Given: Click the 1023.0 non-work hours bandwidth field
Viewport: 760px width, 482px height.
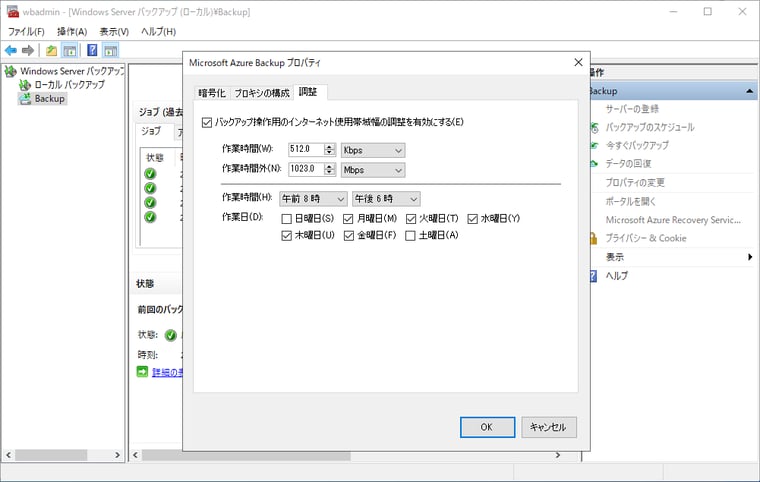Looking at the screenshot, I should click(306, 169).
